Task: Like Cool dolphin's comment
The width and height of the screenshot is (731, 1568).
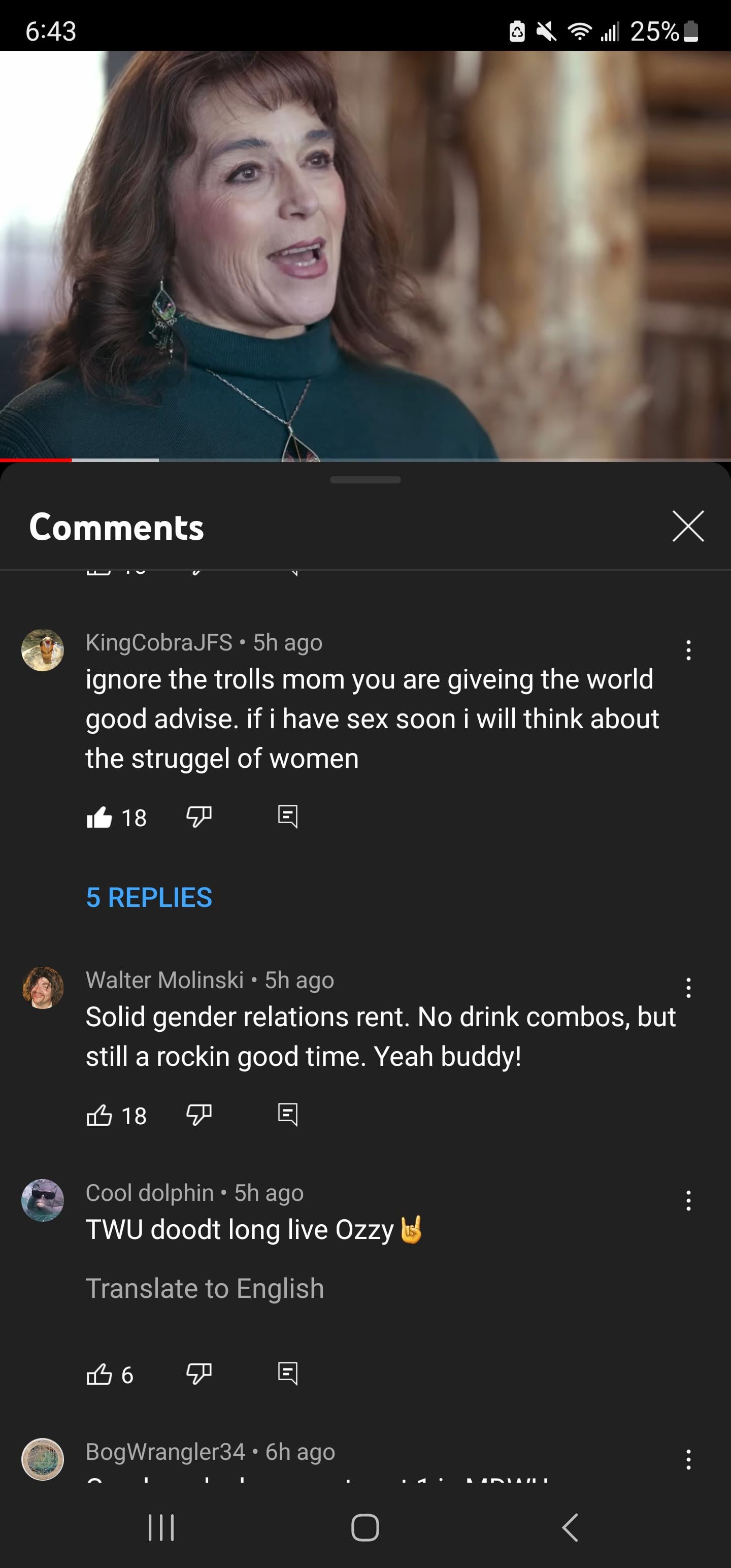Action: click(x=99, y=1374)
